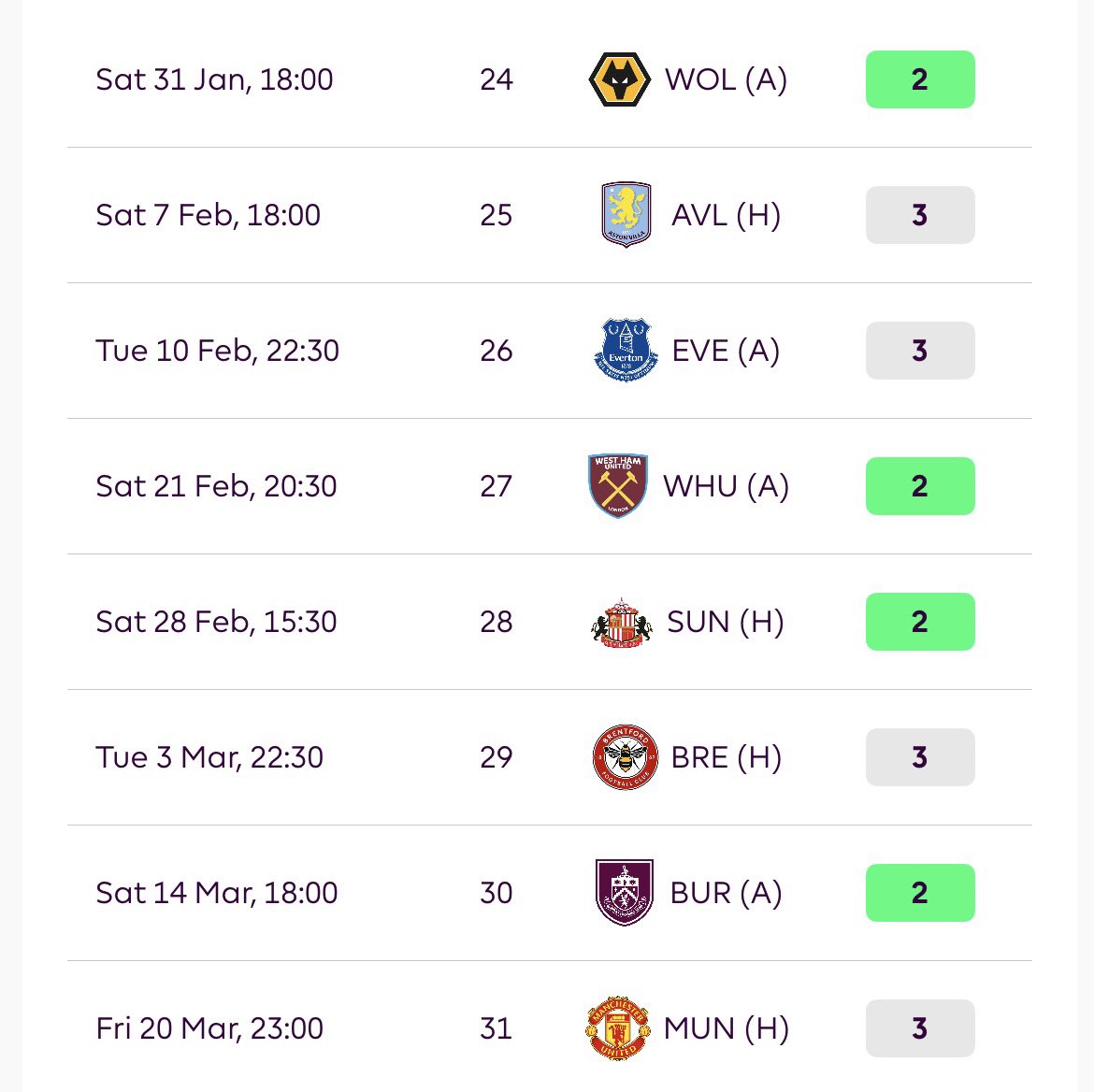The image size is (1094, 1092).
Task: Select the grey difficulty badge for MUN
Action: coord(919,1027)
